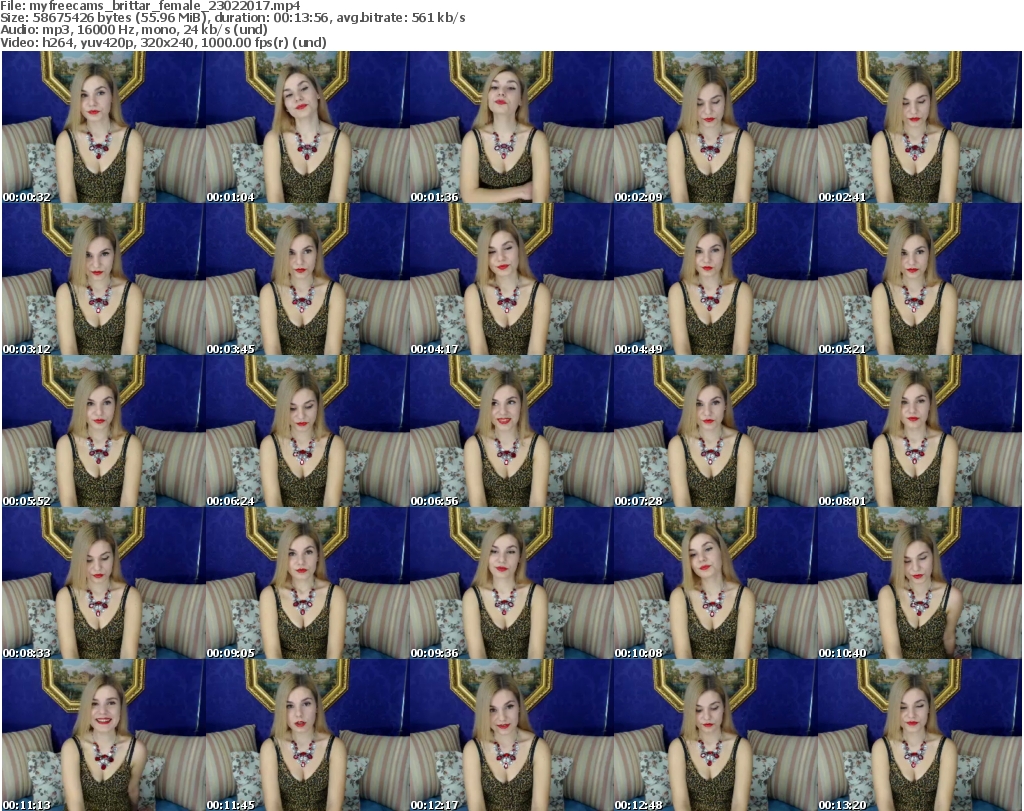
Task: Choose the still labeled 00:09:36
Action: 511,584
